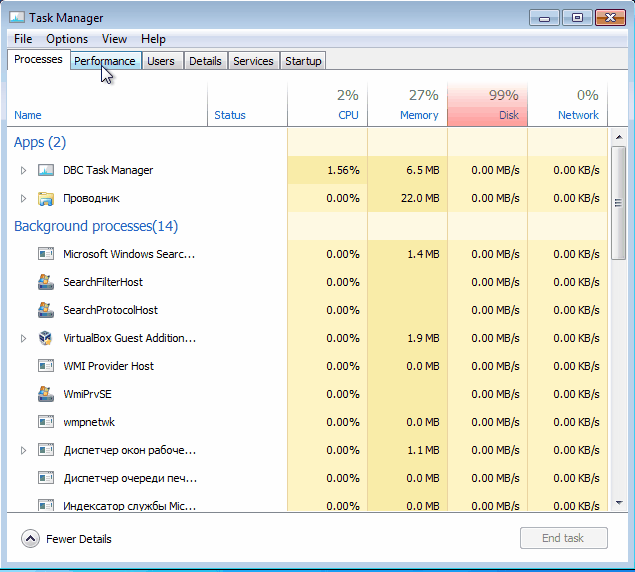Click the Microsoft Windows Search process icon
The width and height of the screenshot is (635, 572).
(x=46, y=254)
